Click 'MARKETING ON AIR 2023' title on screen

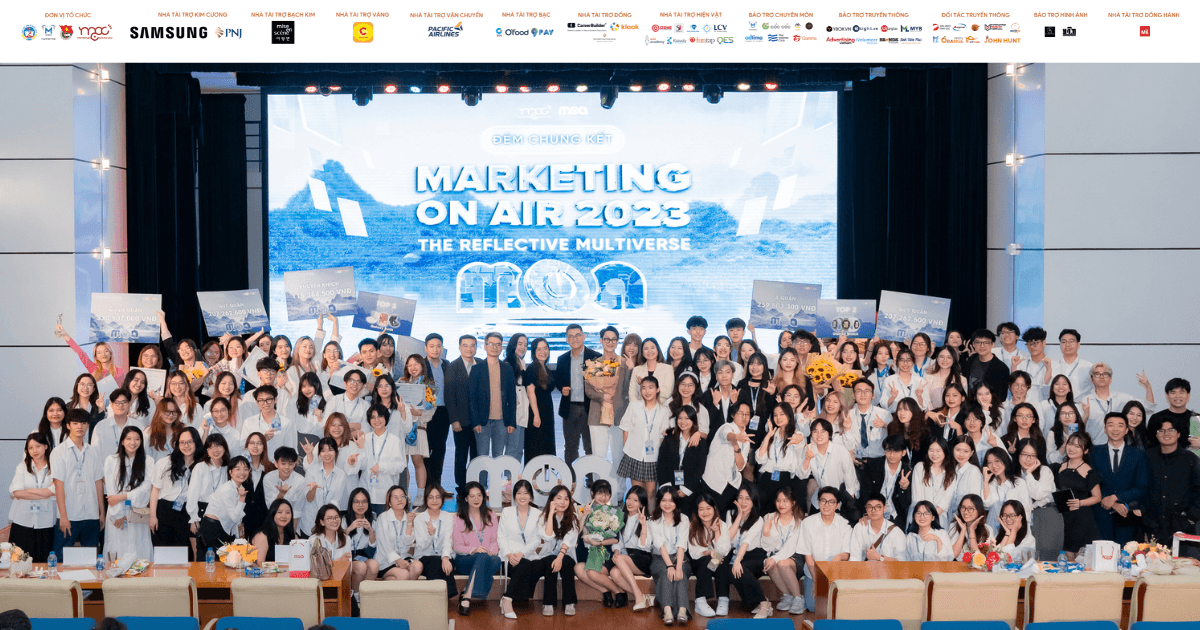point(553,195)
